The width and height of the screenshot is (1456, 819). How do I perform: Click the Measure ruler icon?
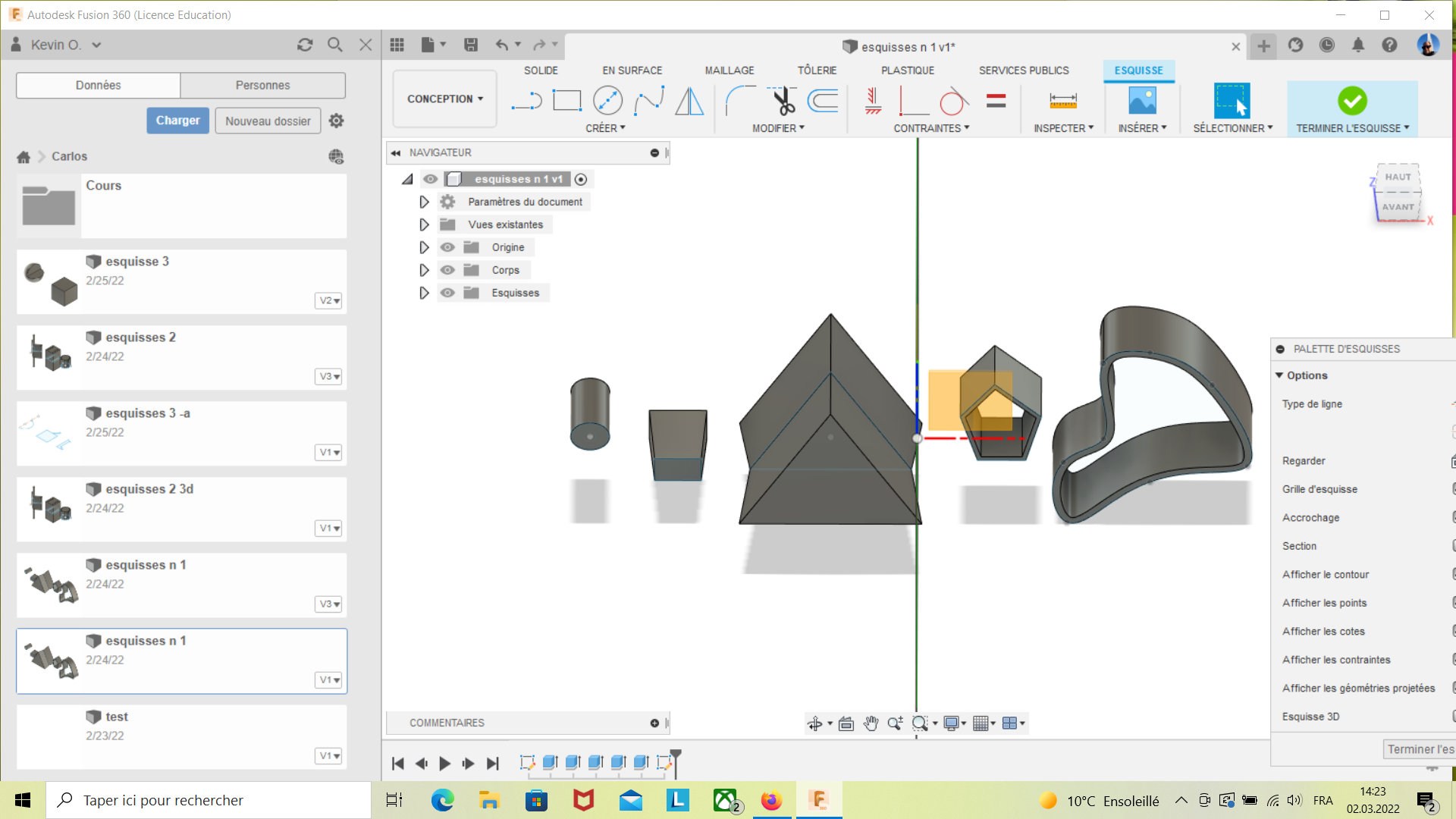[1062, 100]
